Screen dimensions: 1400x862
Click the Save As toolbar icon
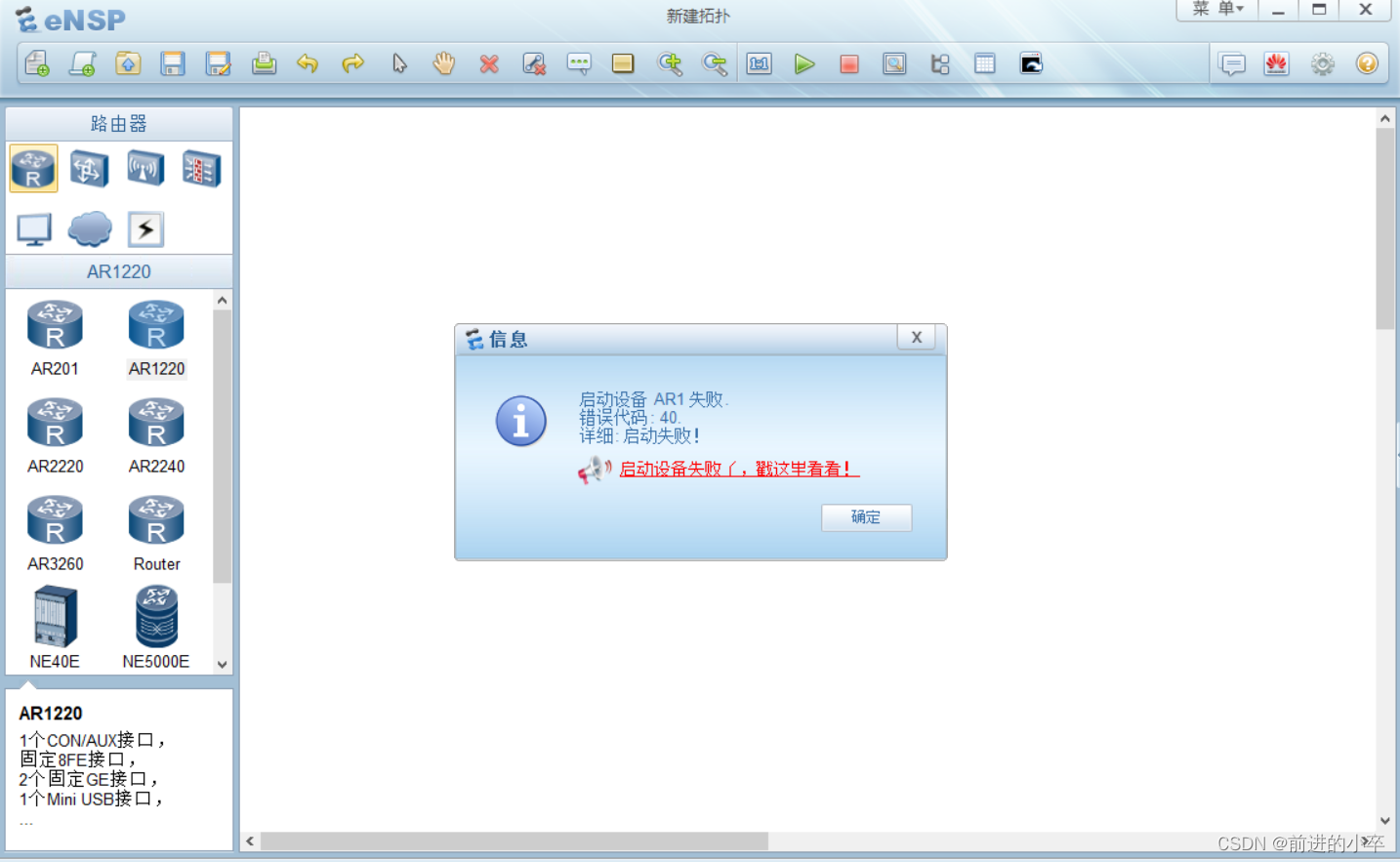(219, 64)
